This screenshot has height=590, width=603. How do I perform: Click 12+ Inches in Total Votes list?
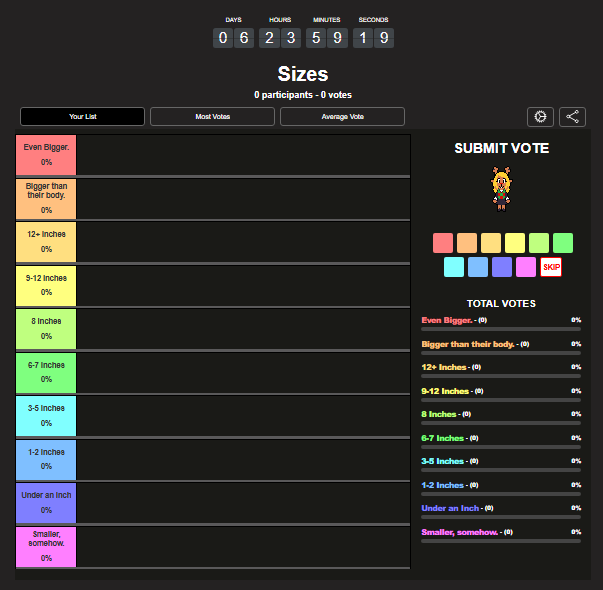444,367
